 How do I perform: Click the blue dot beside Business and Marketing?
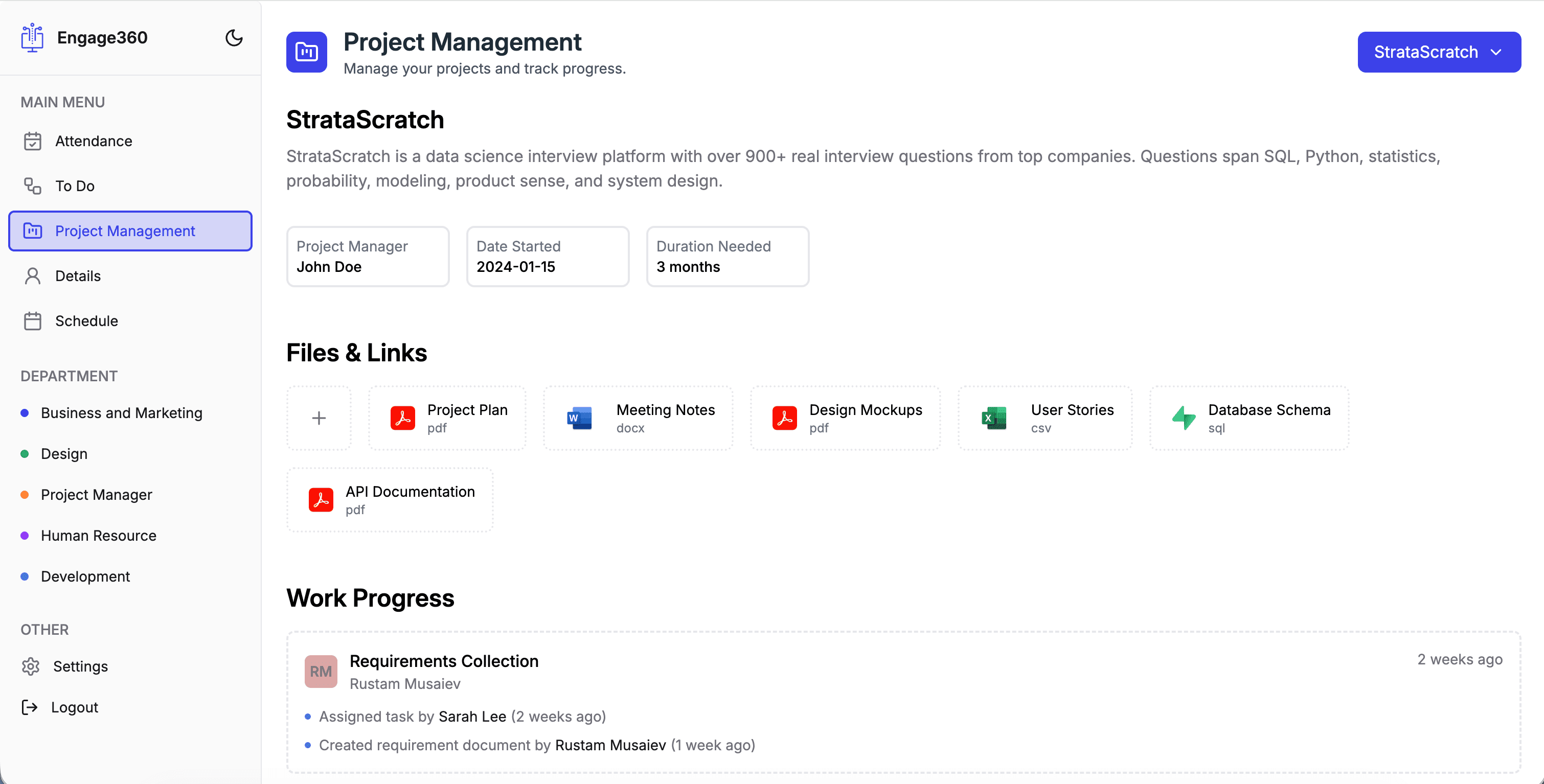click(25, 413)
